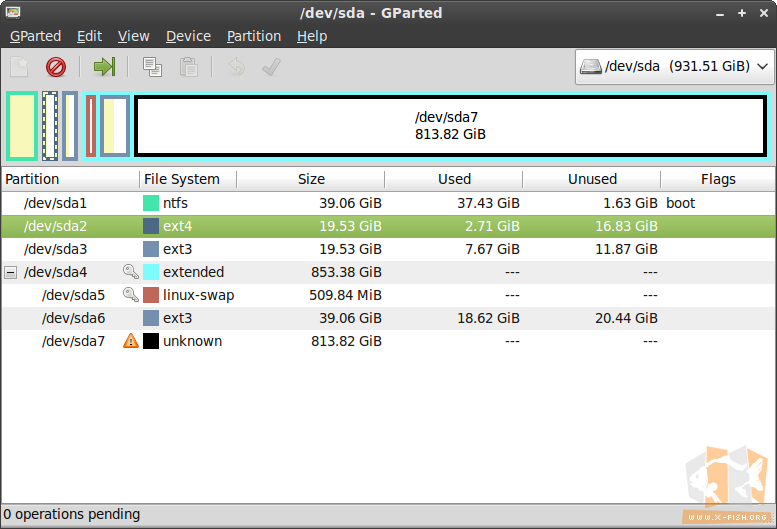Select the /dev/sda7 partition row
The height and width of the screenshot is (529, 777).
pos(388,341)
